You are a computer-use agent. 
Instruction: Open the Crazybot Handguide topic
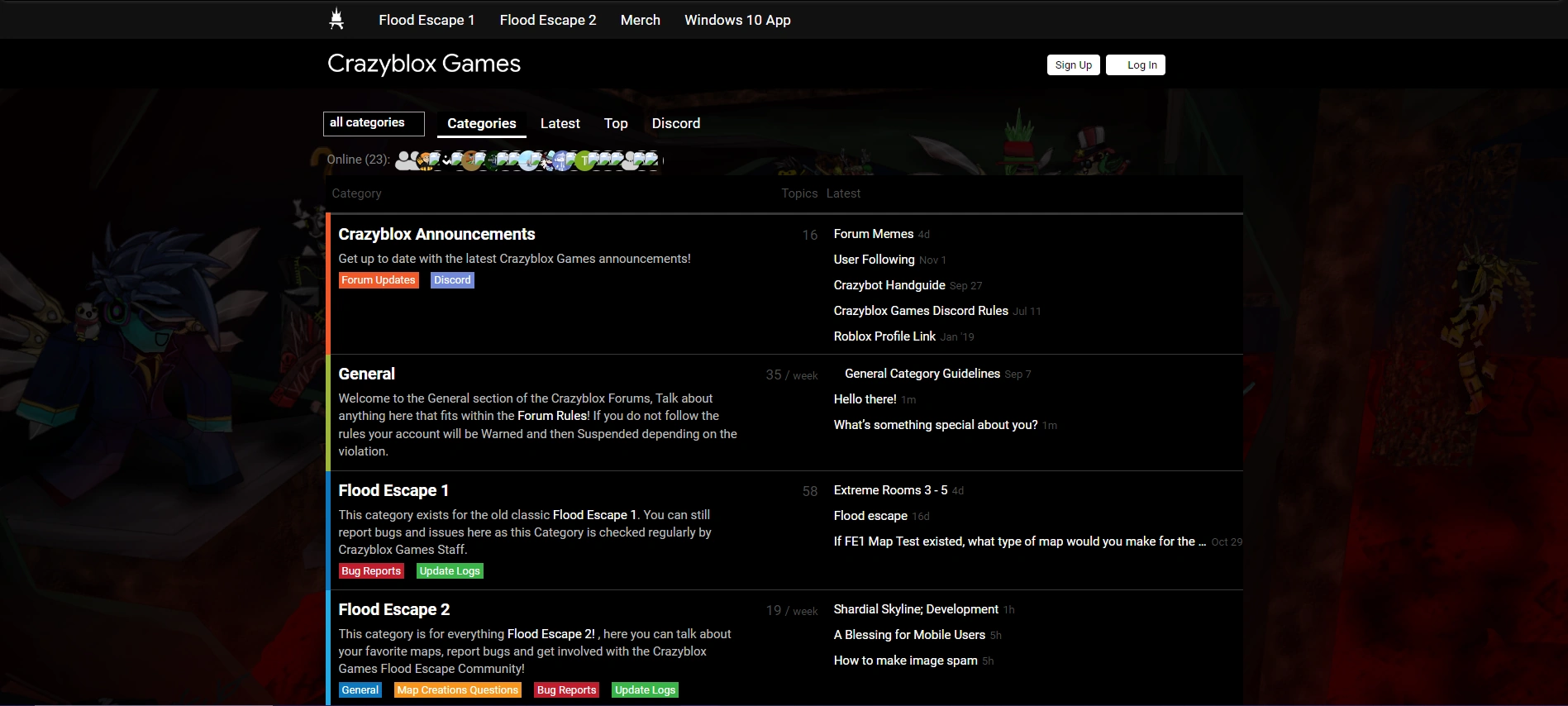(889, 285)
